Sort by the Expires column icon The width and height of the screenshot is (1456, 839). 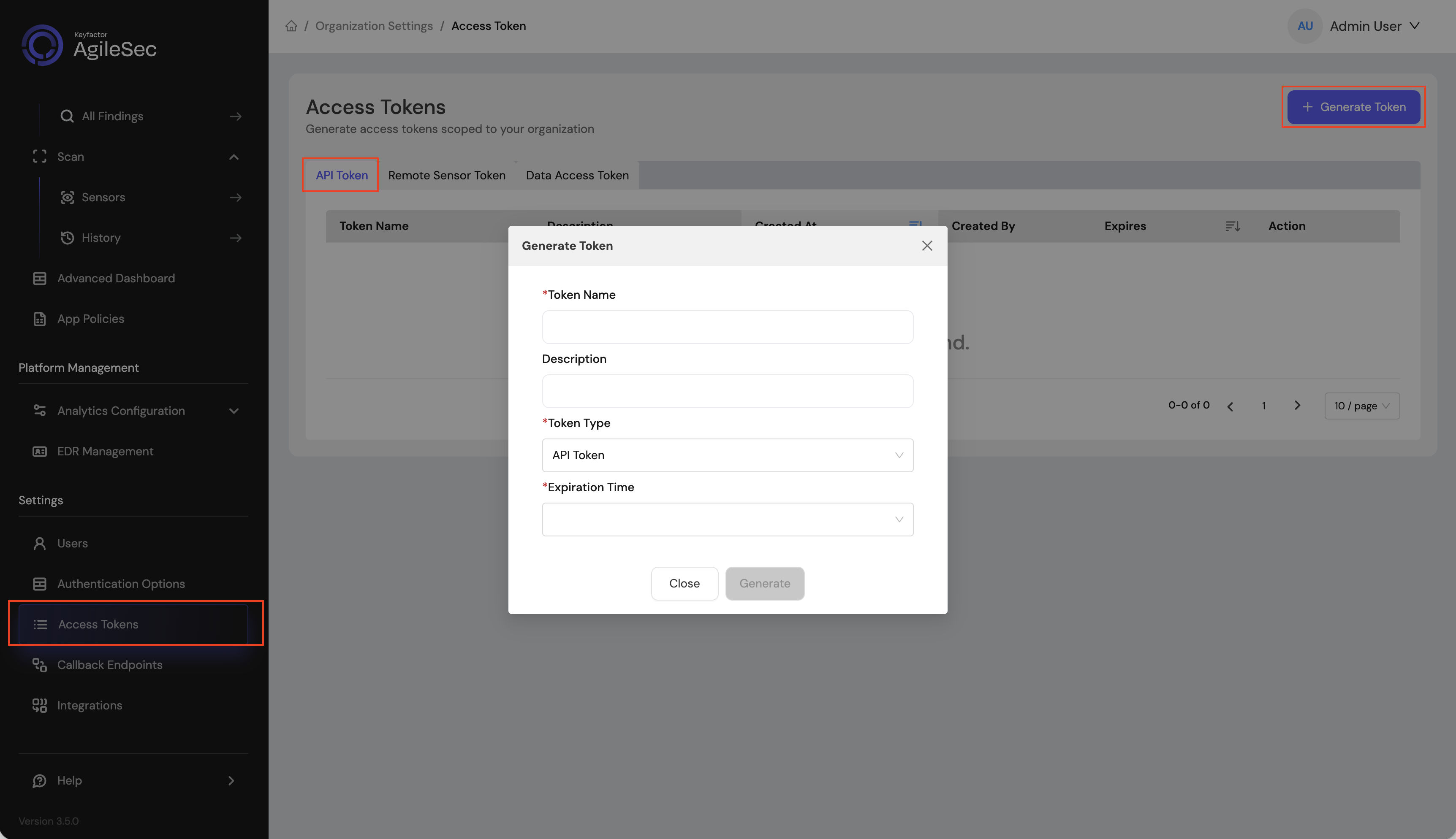1232,227
